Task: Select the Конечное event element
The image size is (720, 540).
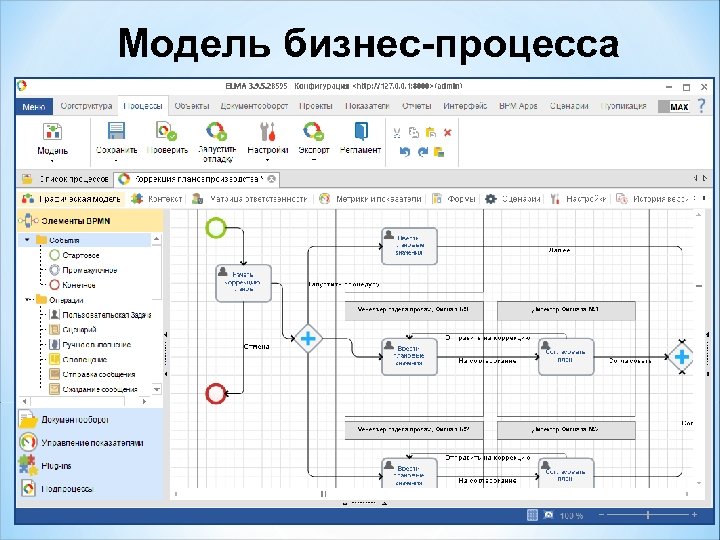Action: click(x=73, y=285)
